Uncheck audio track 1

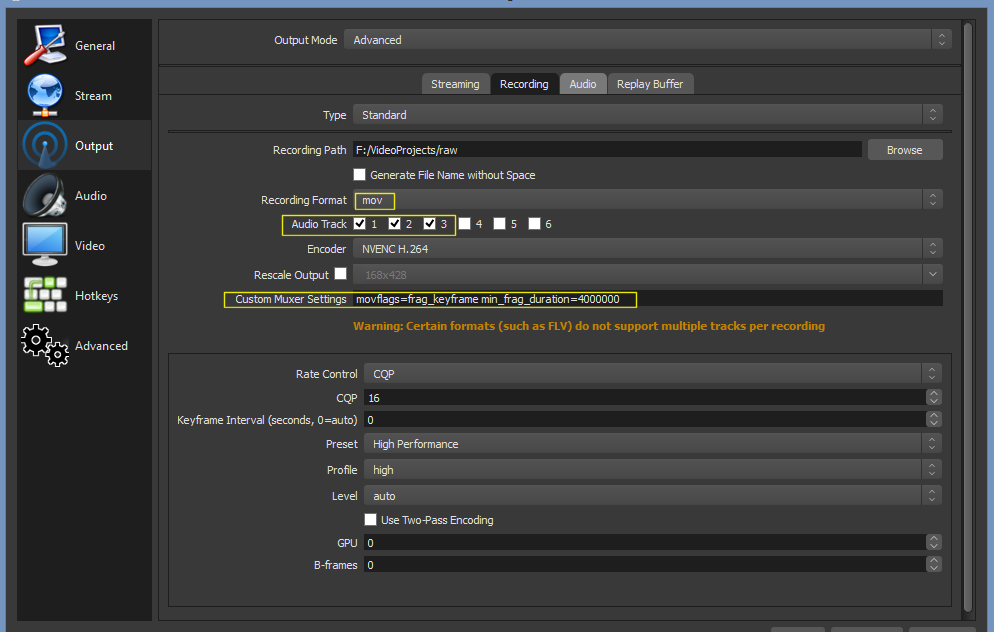point(359,224)
